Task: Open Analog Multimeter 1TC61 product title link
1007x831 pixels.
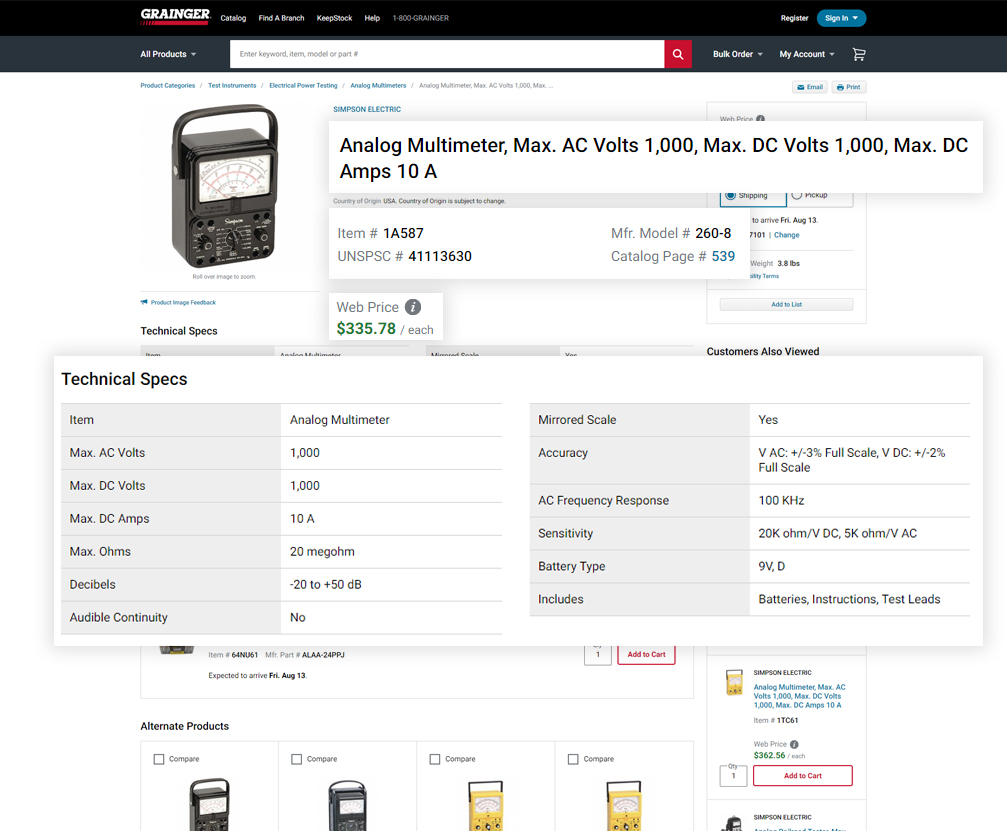Action: point(800,696)
